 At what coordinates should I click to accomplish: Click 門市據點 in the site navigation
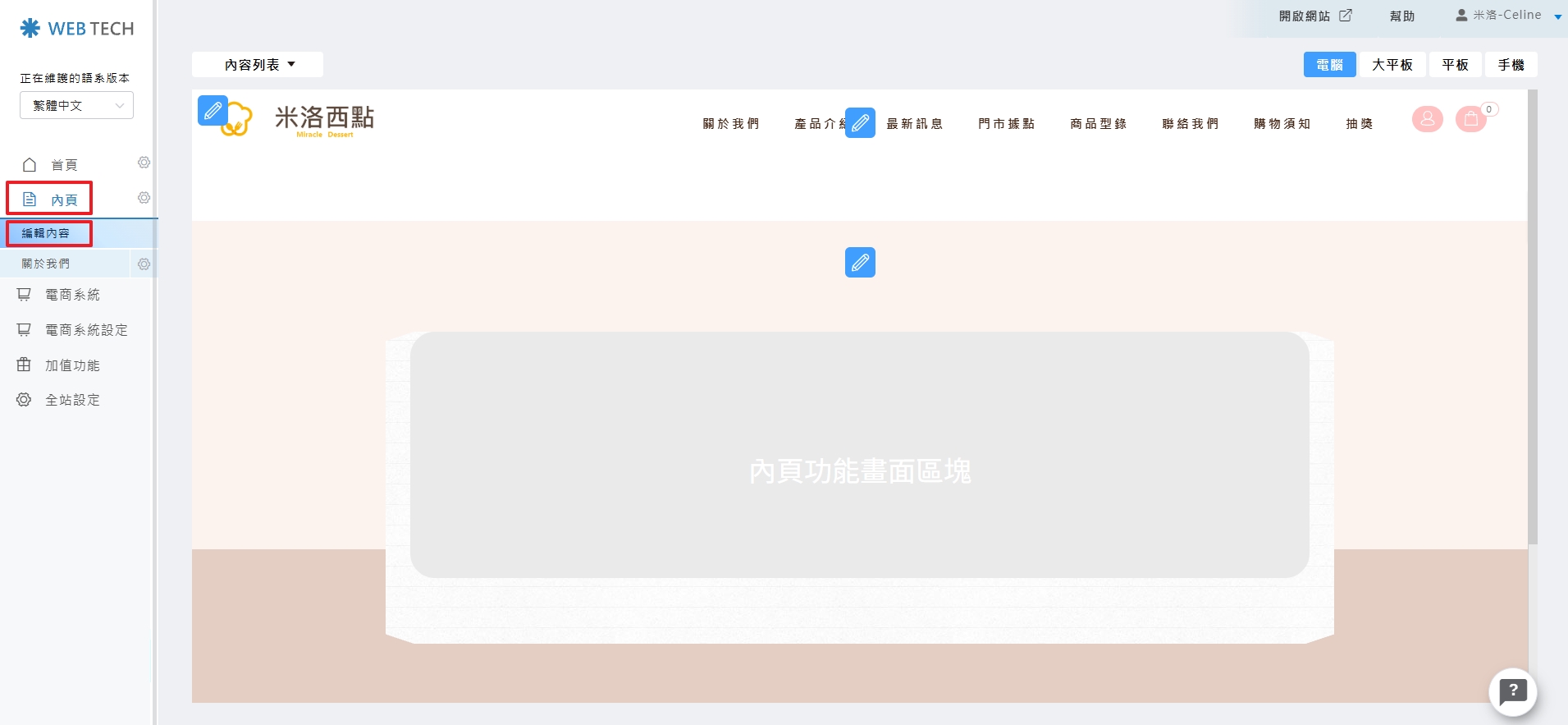[x=1007, y=124]
